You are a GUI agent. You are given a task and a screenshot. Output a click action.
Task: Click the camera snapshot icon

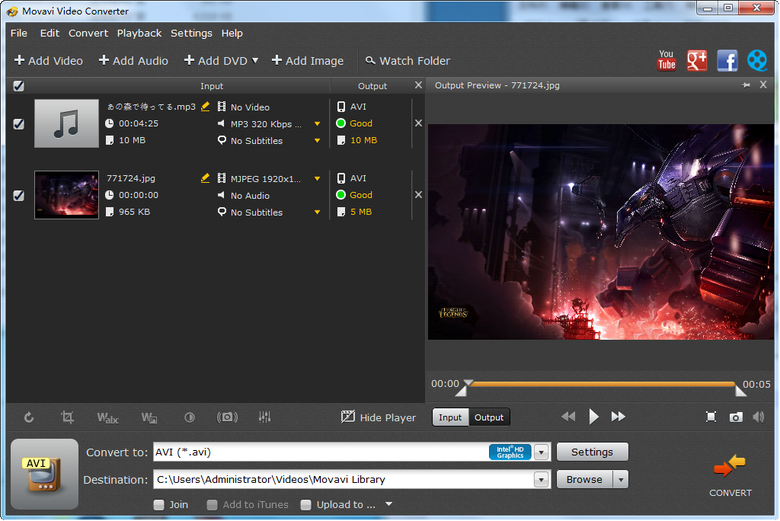click(x=736, y=417)
